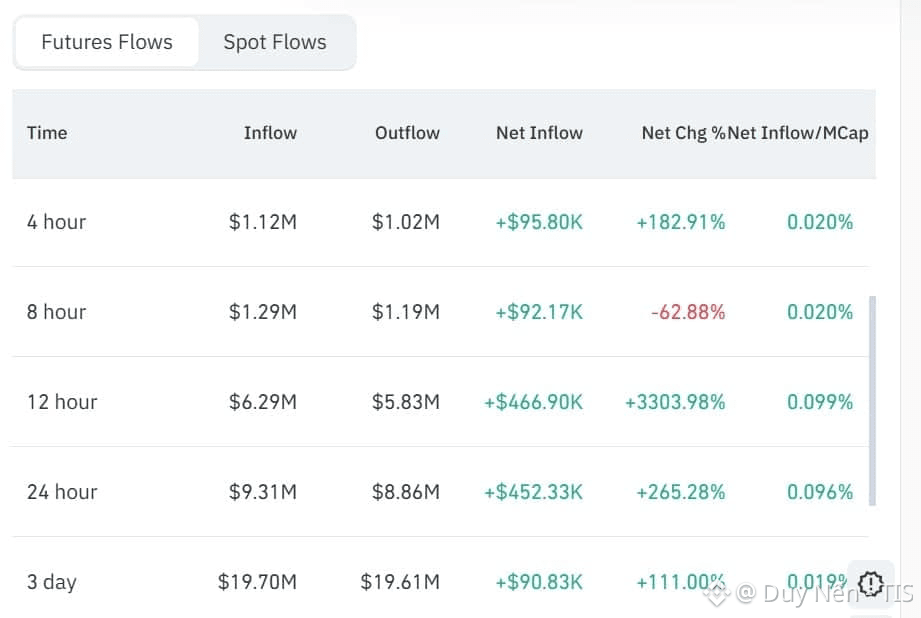Click the $19.70M inflow value
Image resolution: width=921 pixels, height=618 pixels.
click(x=257, y=582)
